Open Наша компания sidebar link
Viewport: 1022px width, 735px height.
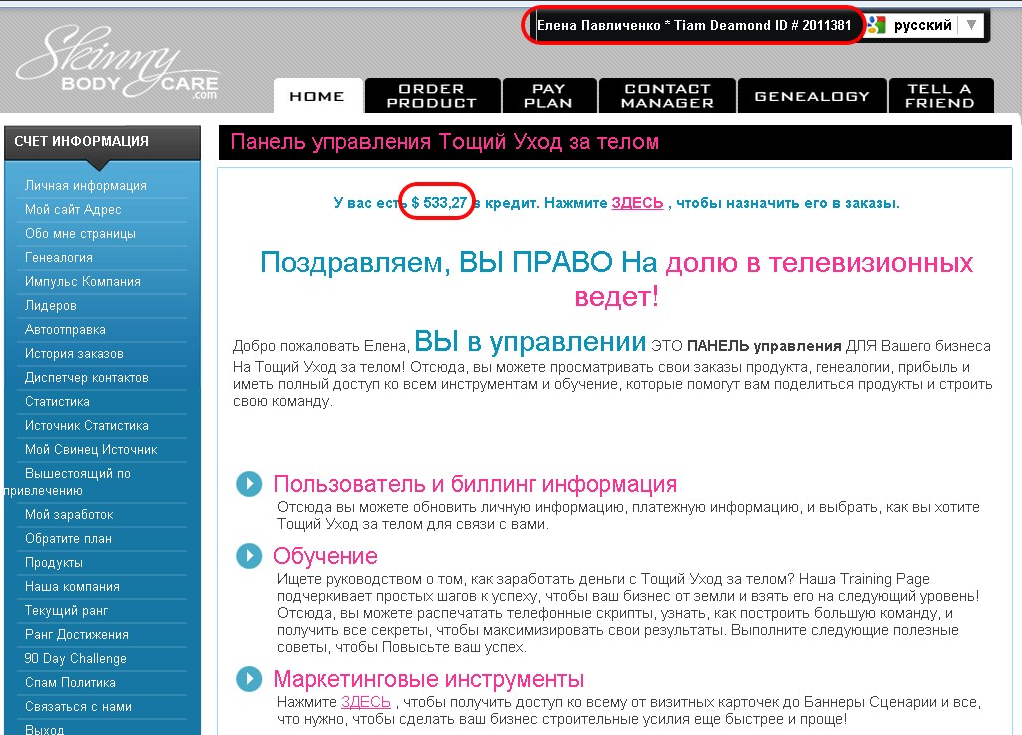72,586
